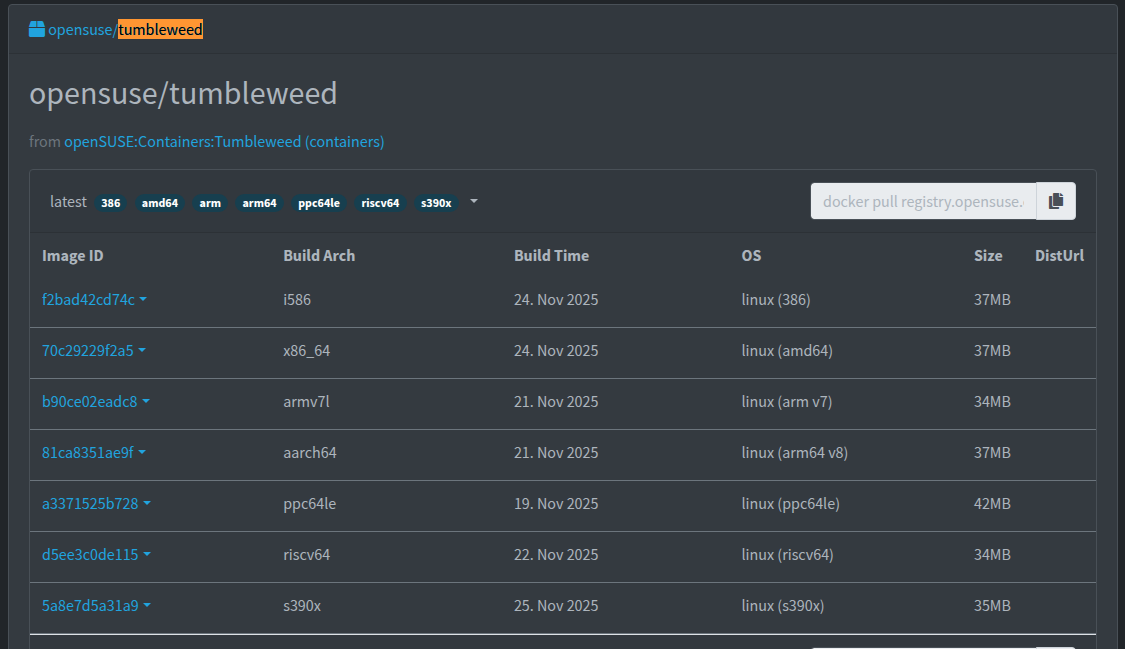The height and width of the screenshot is (649, 1125).
Task: Click the highlighted tumbleweed breadcrumb link
Action: [x=160, y=30]
